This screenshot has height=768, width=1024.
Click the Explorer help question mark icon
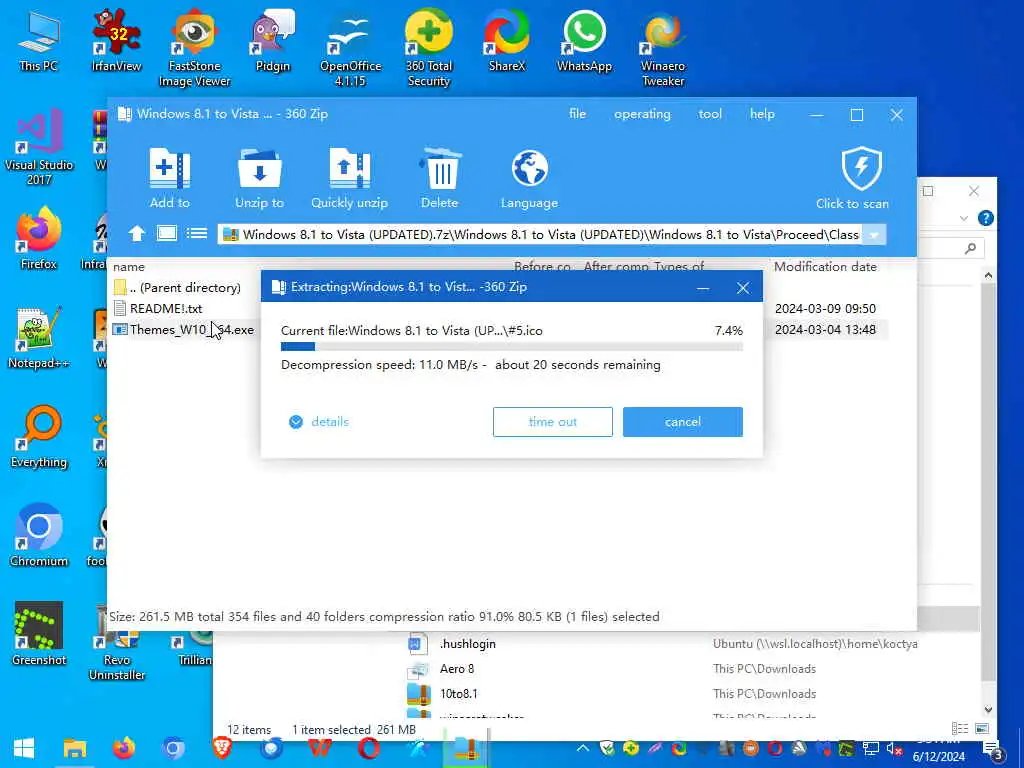tap(985, 218)
